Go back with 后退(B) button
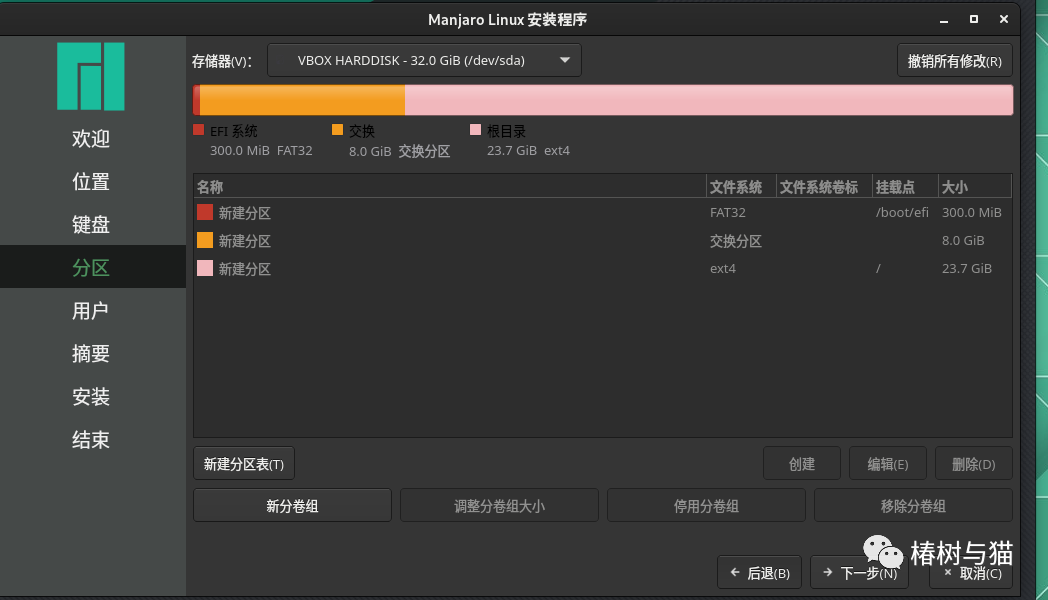This screenshot has height=600, width=1048. [759, 573]
